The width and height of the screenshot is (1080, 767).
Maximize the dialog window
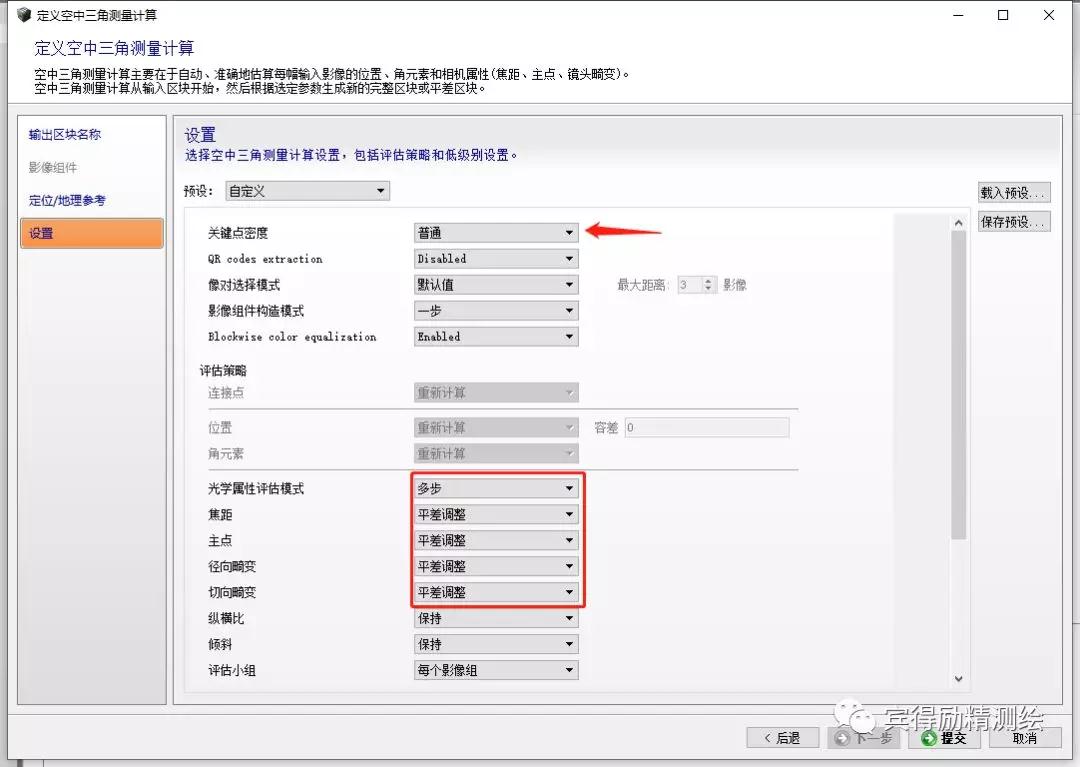click(x=1003, y=15)
